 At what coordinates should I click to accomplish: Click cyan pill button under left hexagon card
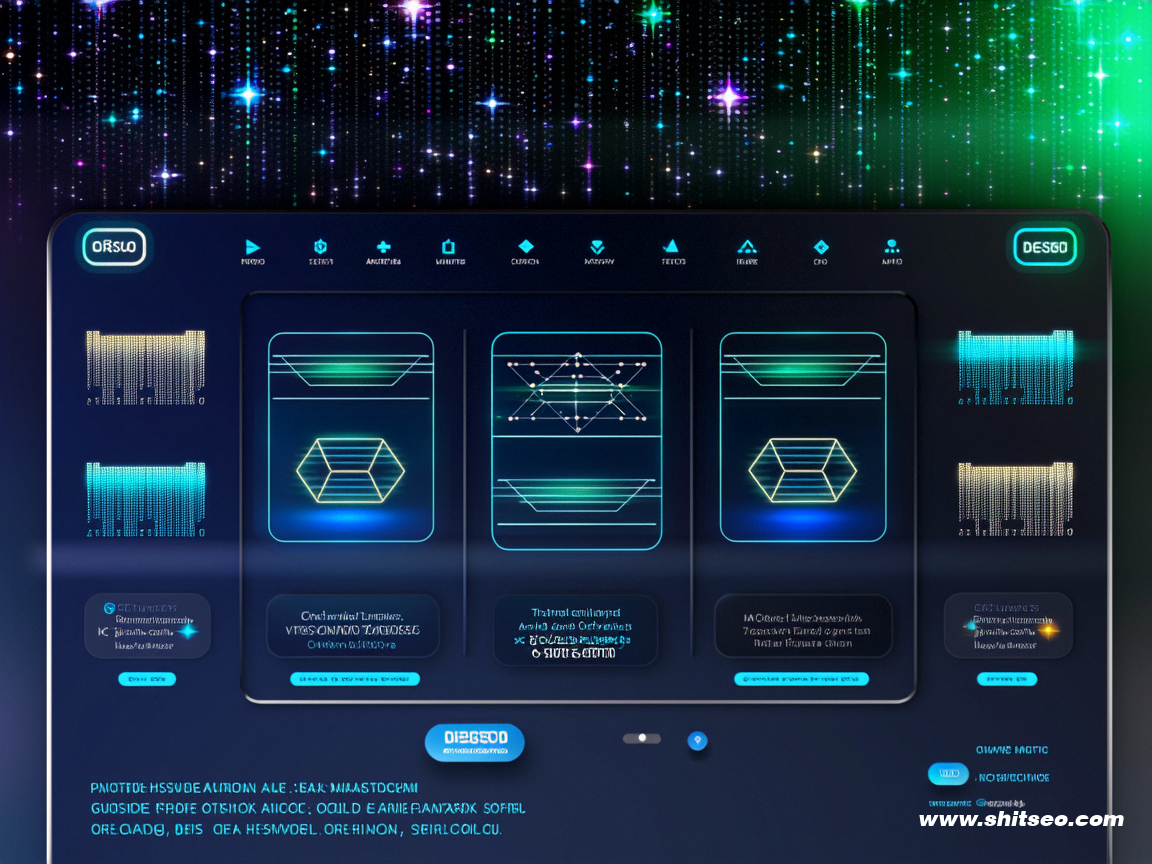coord(355,679)
